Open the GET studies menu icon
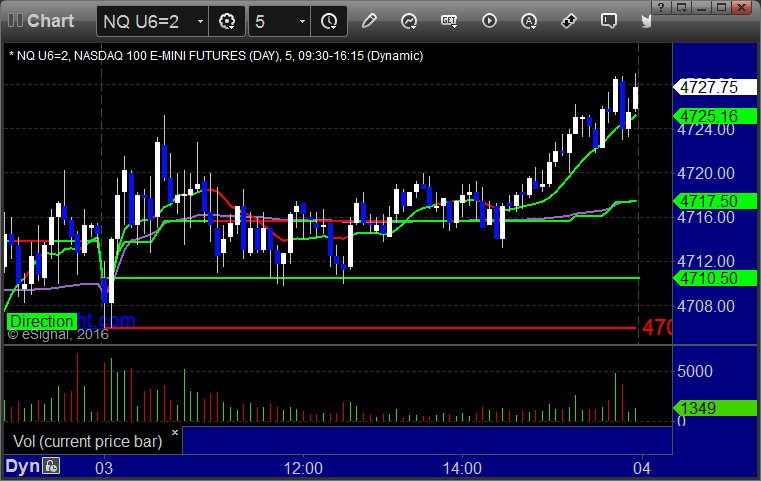The image size is (761, 481). point(449,21)
